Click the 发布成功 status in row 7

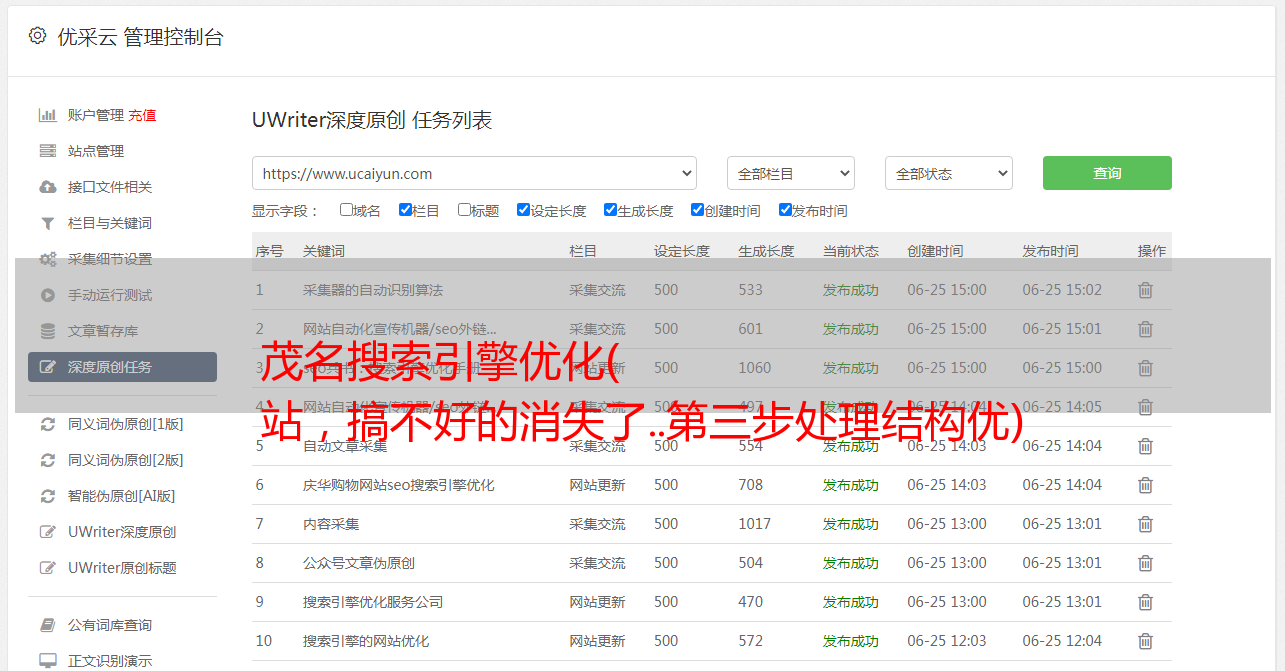tap(851, 524)
